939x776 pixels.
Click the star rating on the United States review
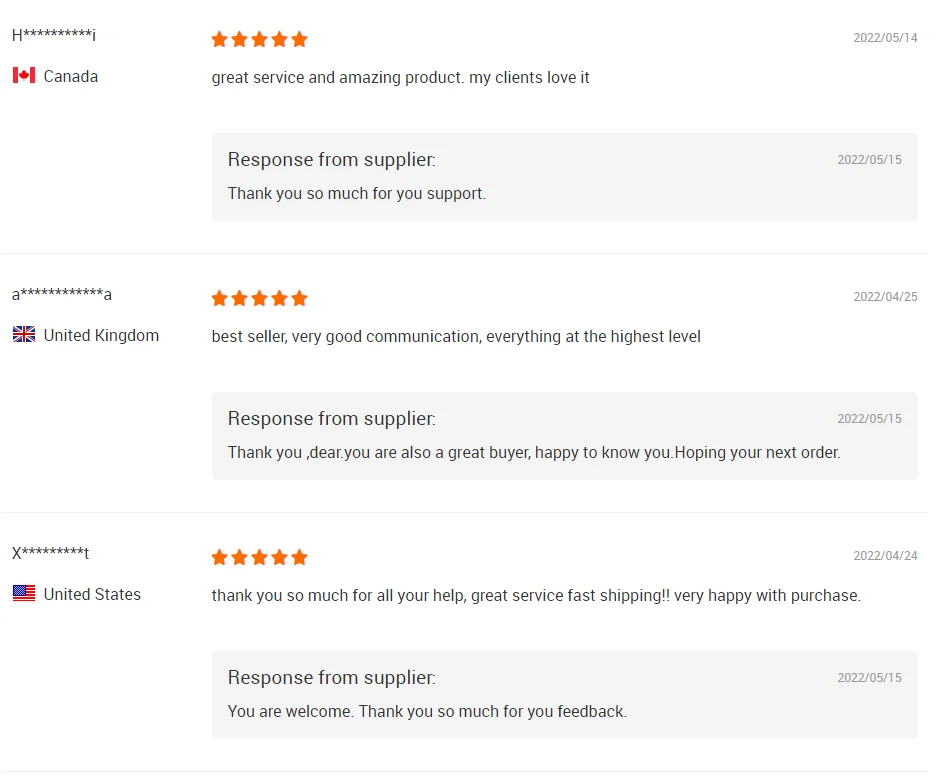pos(259,558)
